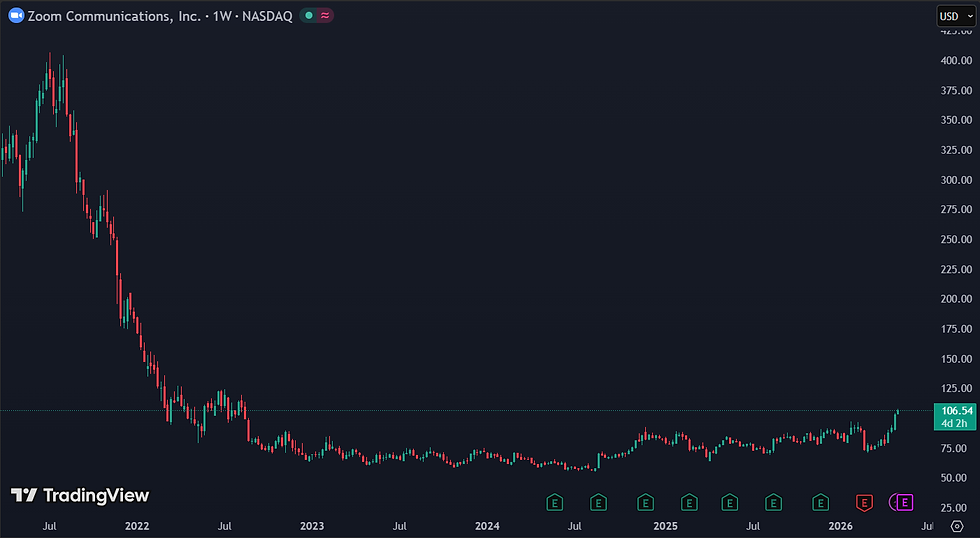
Task: Click the 275.00 price axis label
Action: [x=956, y=209]
